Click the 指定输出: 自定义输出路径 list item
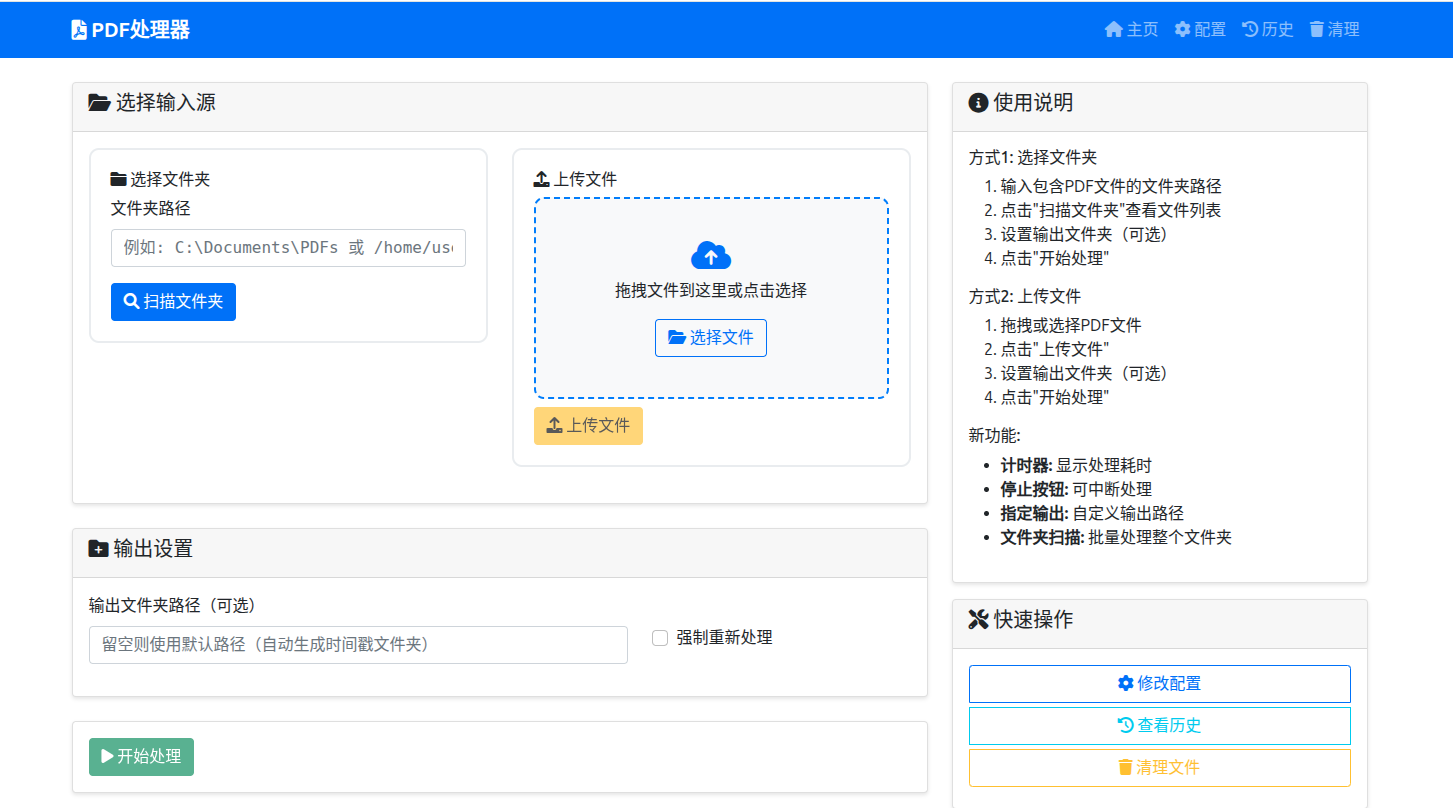This screenshot has width=1453, height=808. [x=1092, y=514]
